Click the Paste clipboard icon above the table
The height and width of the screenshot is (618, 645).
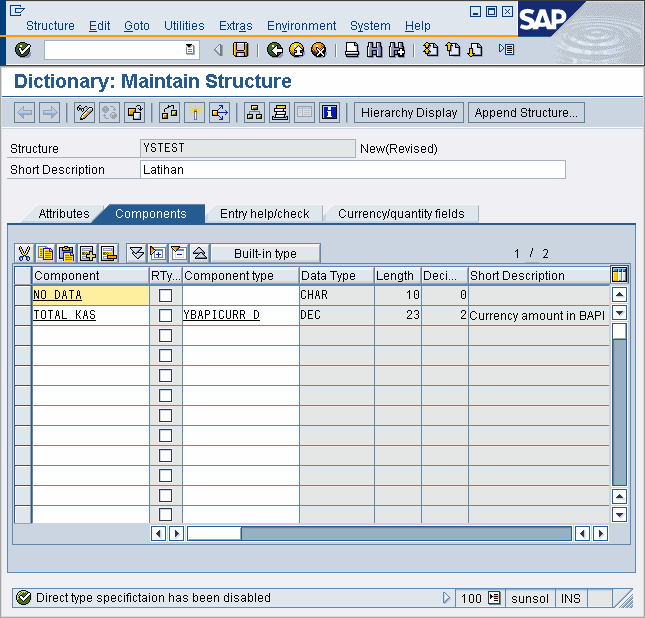coord(67,253)
